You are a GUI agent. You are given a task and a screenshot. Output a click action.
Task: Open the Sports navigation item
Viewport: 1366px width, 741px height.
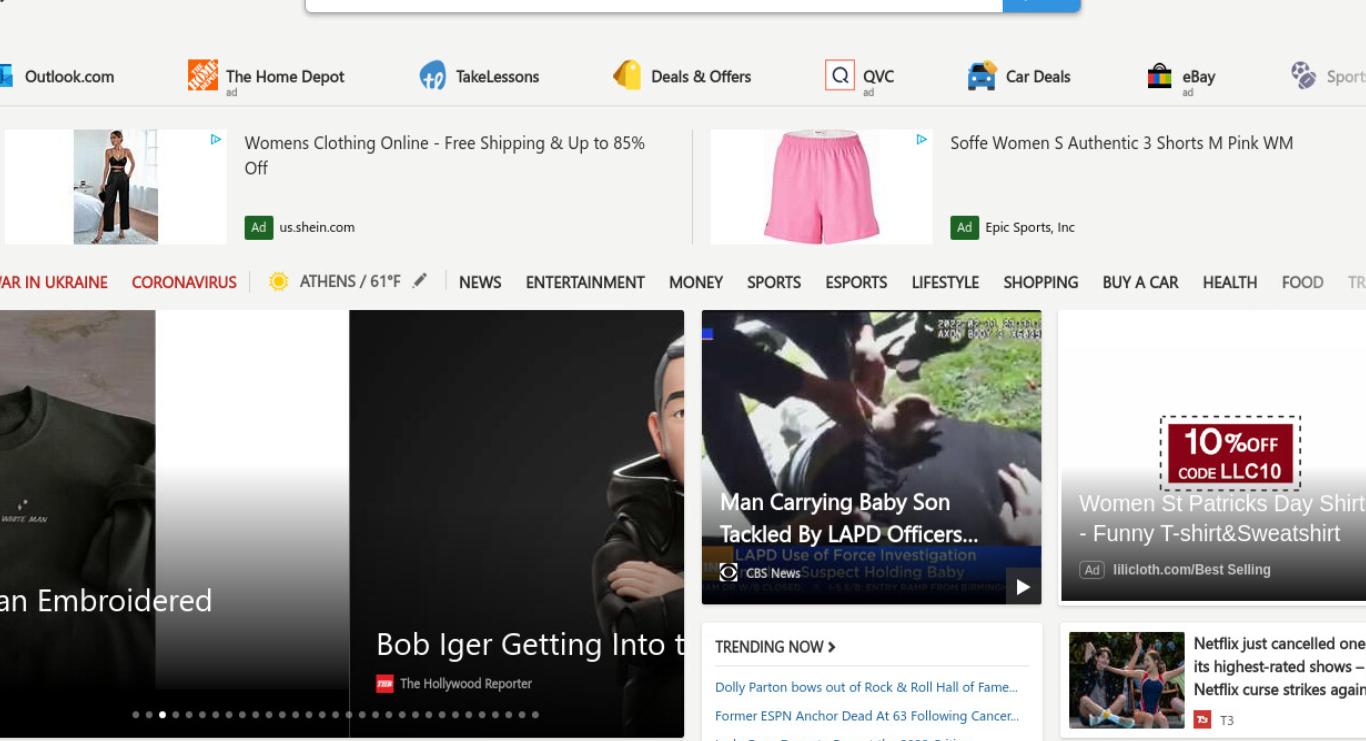[x=774, y=282]
